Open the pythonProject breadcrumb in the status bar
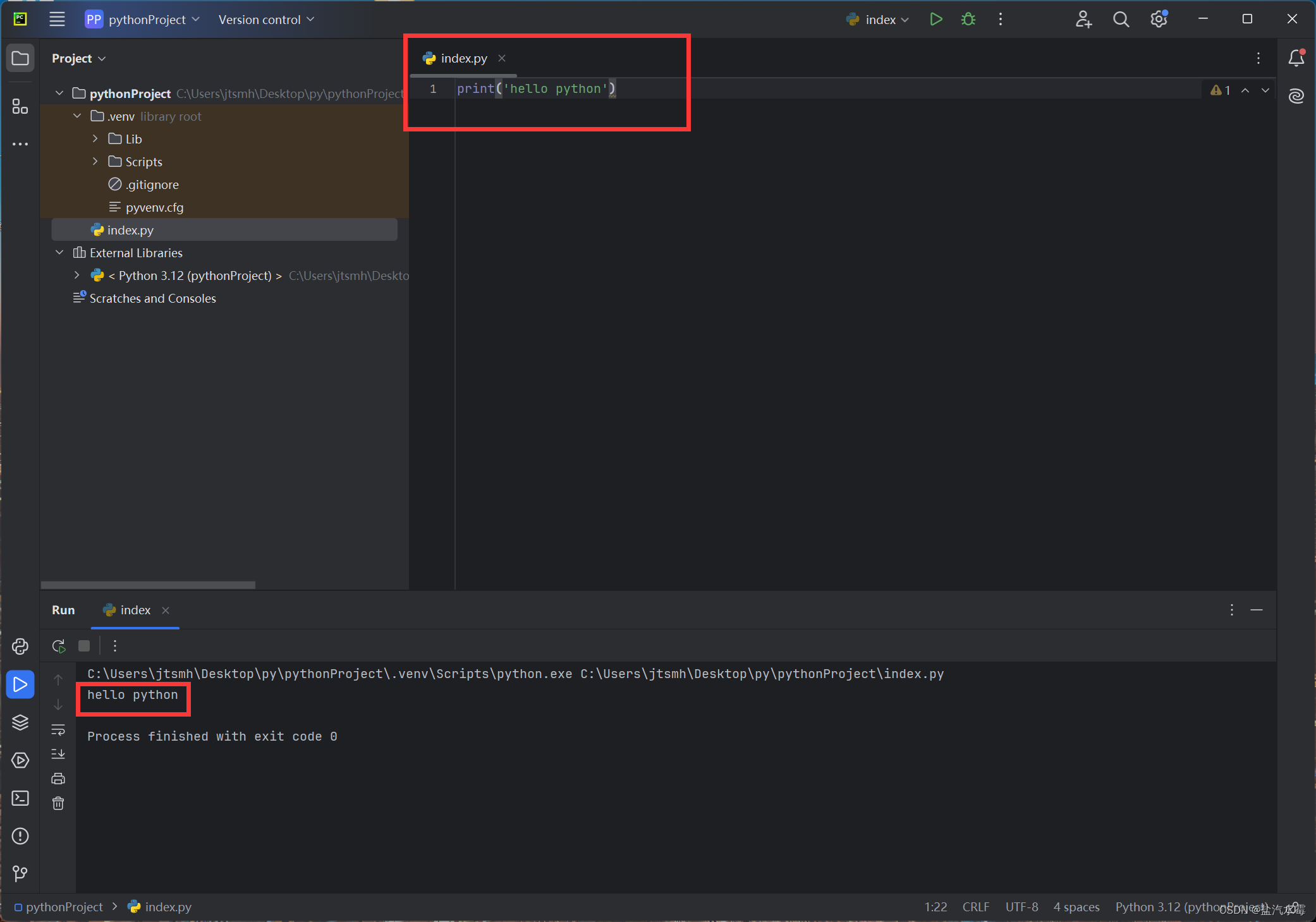 63,906
